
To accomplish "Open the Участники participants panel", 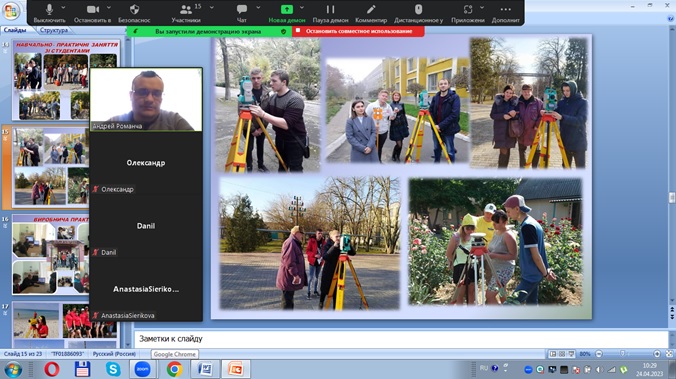I will (186, 13).
